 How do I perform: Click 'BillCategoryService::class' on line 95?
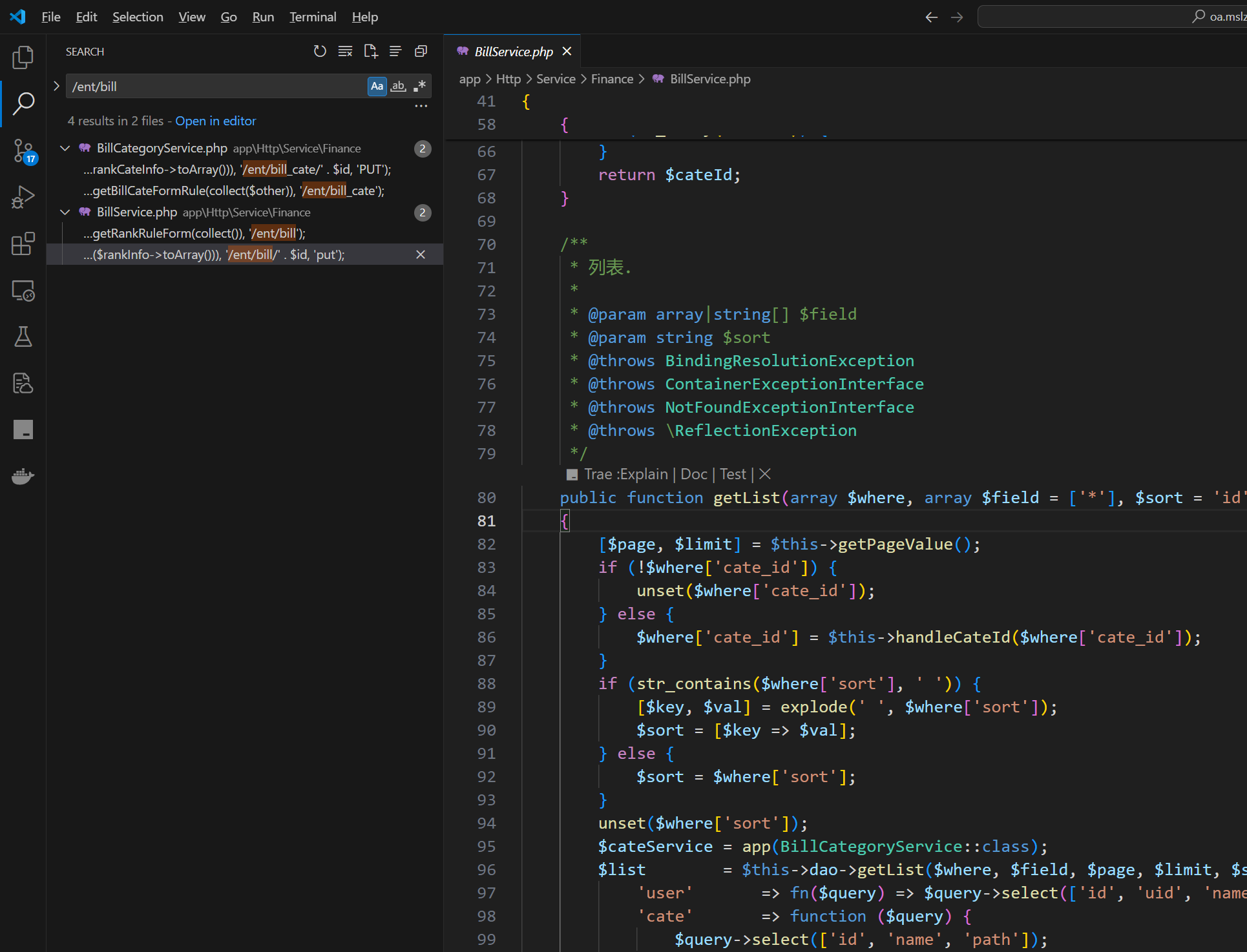pos(905,846)
